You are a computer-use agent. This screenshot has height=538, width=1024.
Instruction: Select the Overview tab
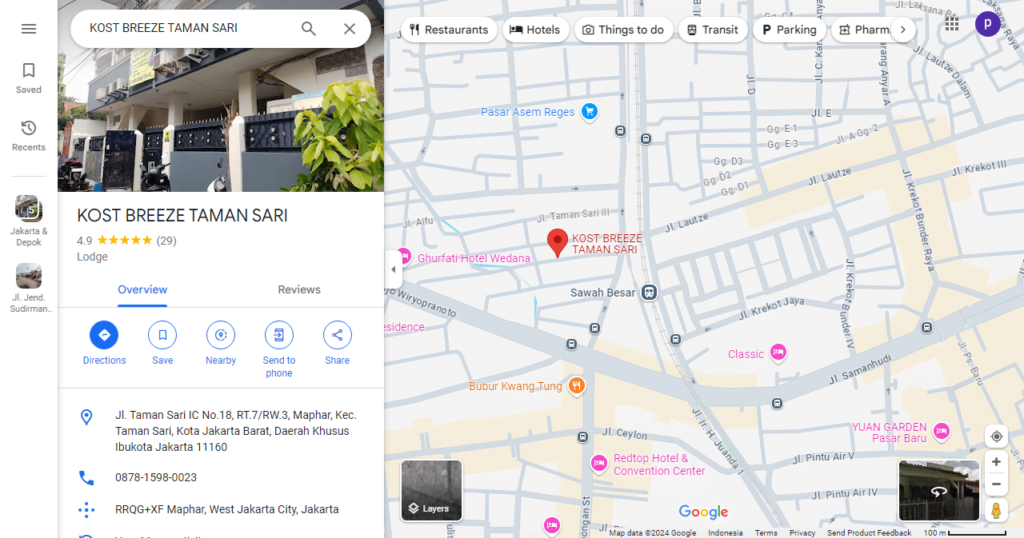pos(142,290)
